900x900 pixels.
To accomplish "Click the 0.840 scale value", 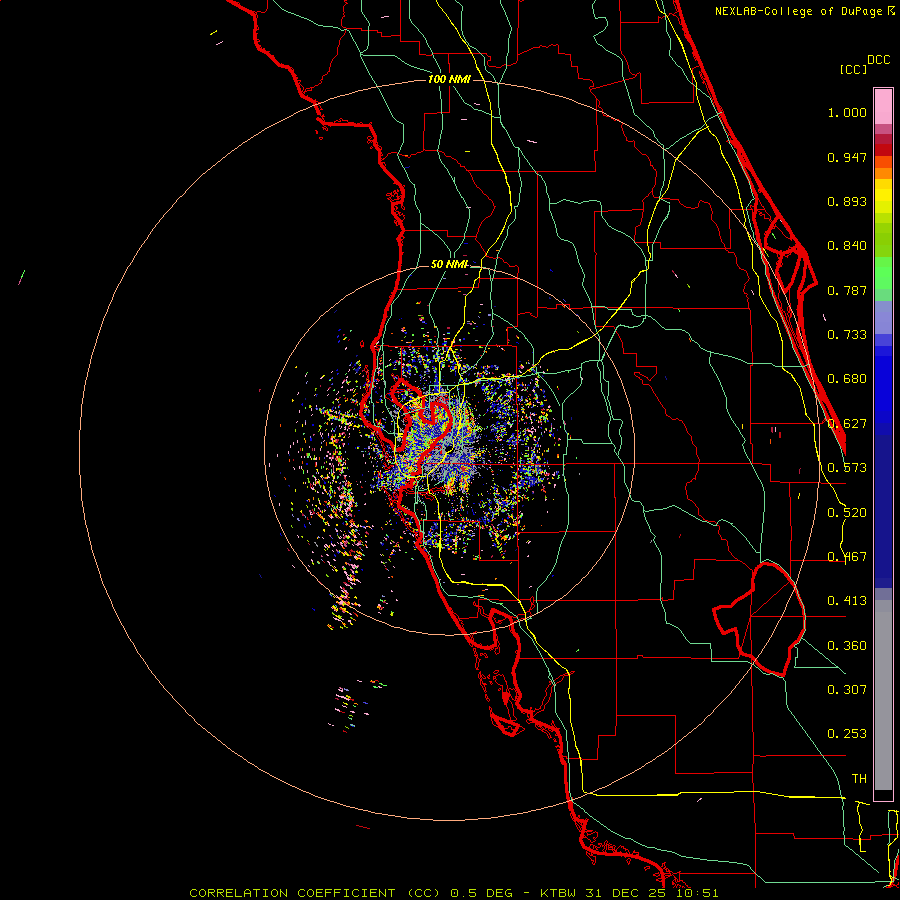I will (847, 246).
